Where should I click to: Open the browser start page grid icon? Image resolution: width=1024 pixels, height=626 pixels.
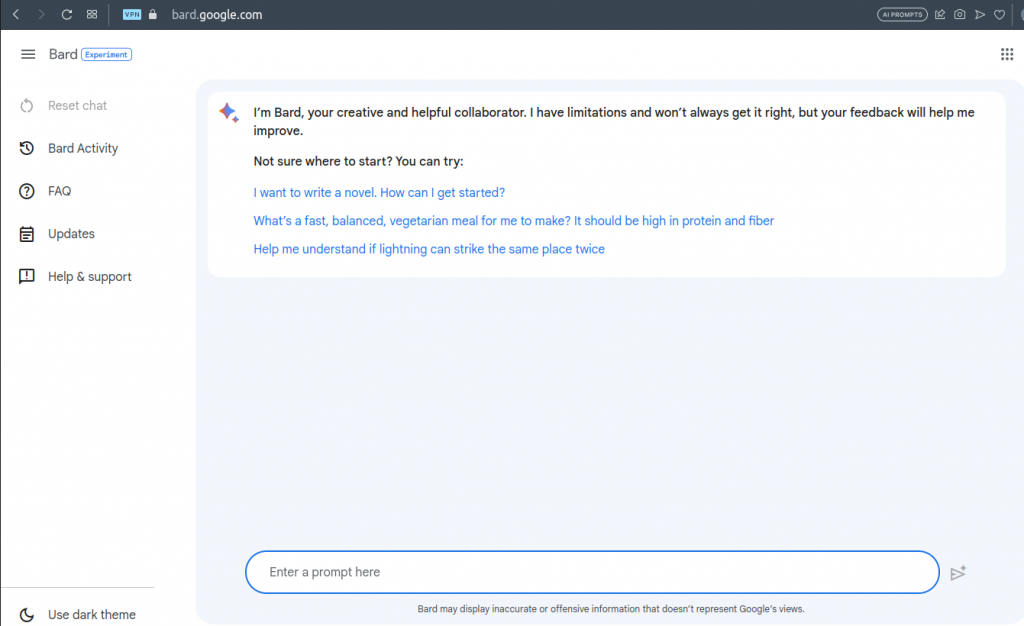[x=92, y=14]
